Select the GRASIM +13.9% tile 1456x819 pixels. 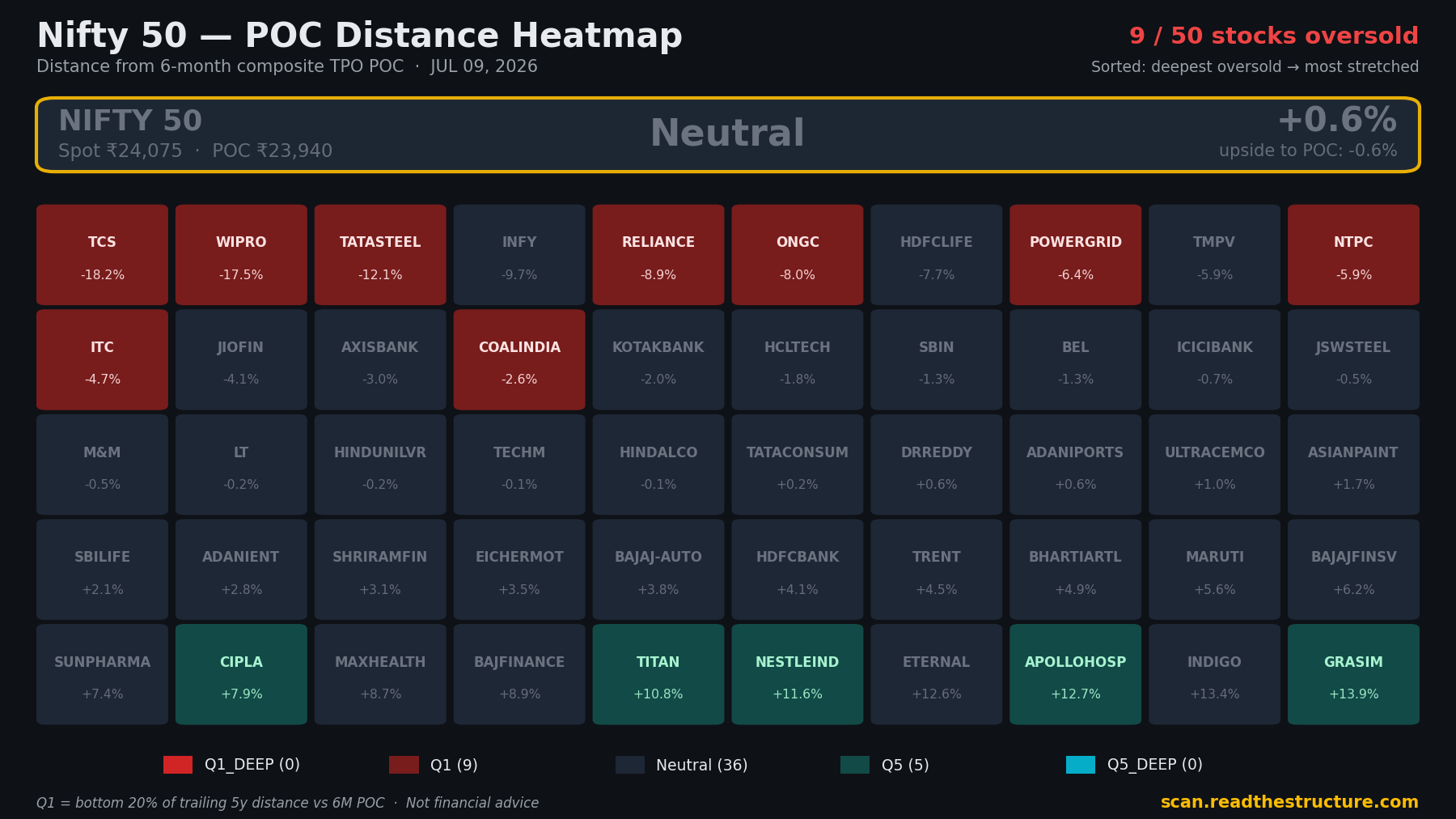[x=1354, y=674]
